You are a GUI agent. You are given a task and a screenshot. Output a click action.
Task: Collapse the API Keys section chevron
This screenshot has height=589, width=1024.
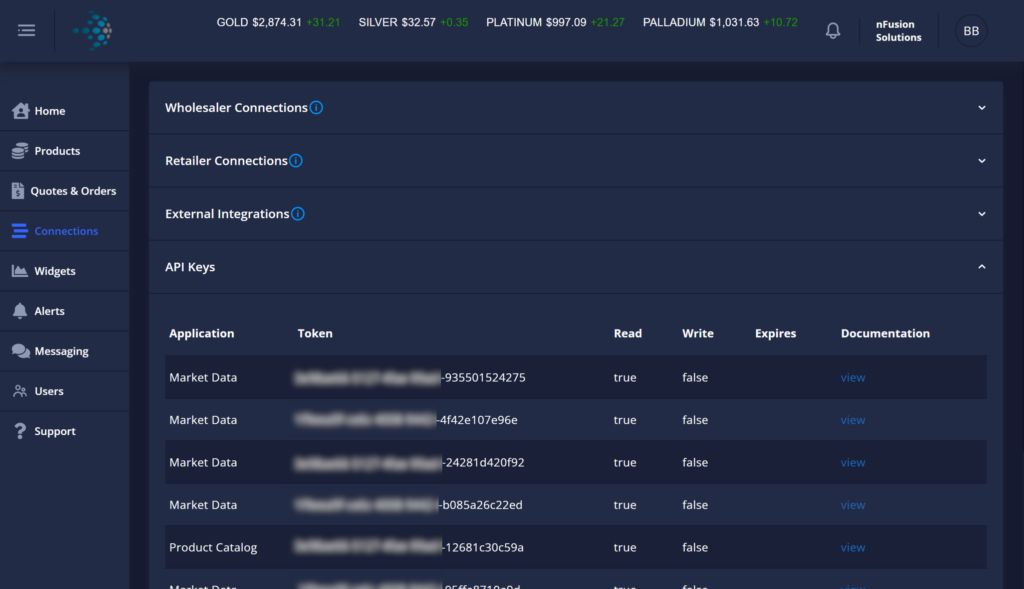(982, 266)
